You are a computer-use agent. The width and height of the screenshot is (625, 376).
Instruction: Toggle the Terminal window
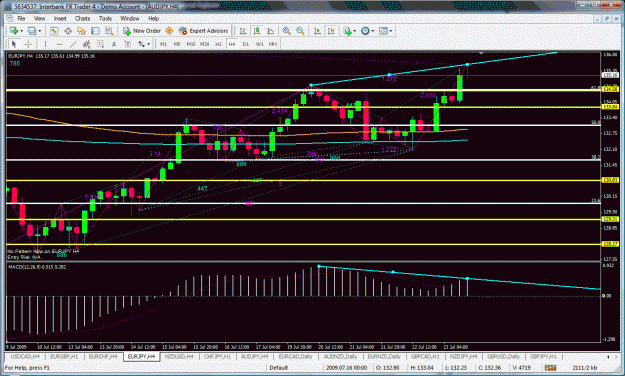click(x=95, y=31)
